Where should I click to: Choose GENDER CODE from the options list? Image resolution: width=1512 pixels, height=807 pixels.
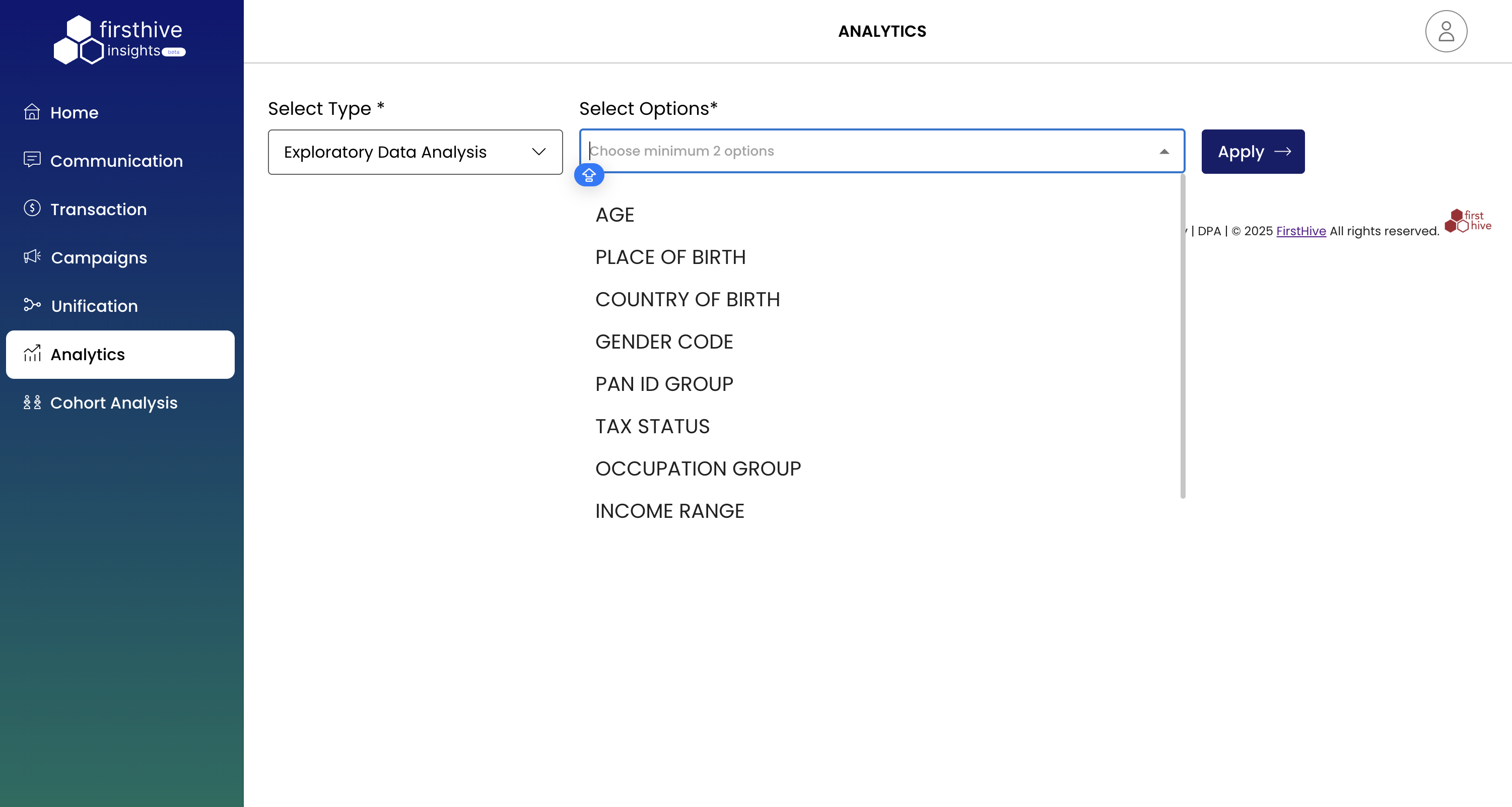[664, 342]
